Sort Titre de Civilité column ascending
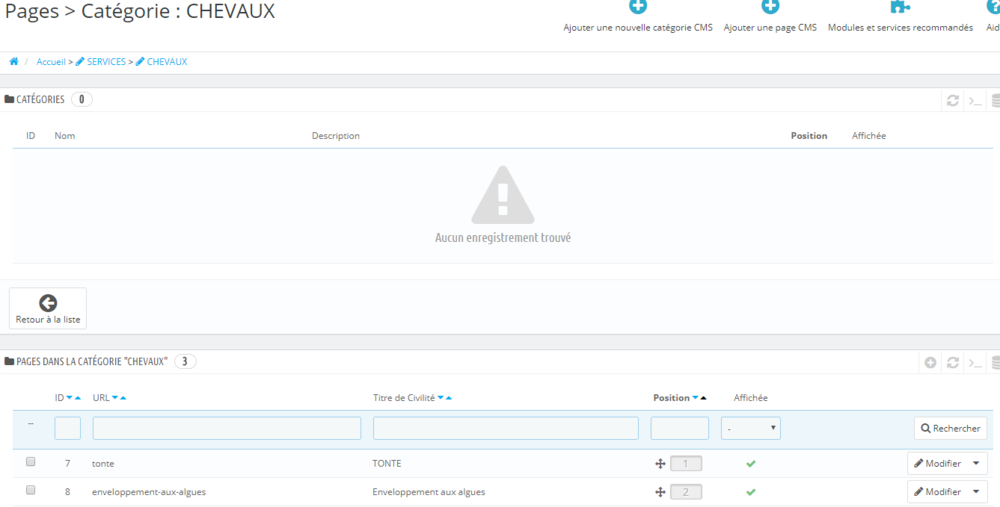This screenshot has width=1000, height=507. [449, 398]
